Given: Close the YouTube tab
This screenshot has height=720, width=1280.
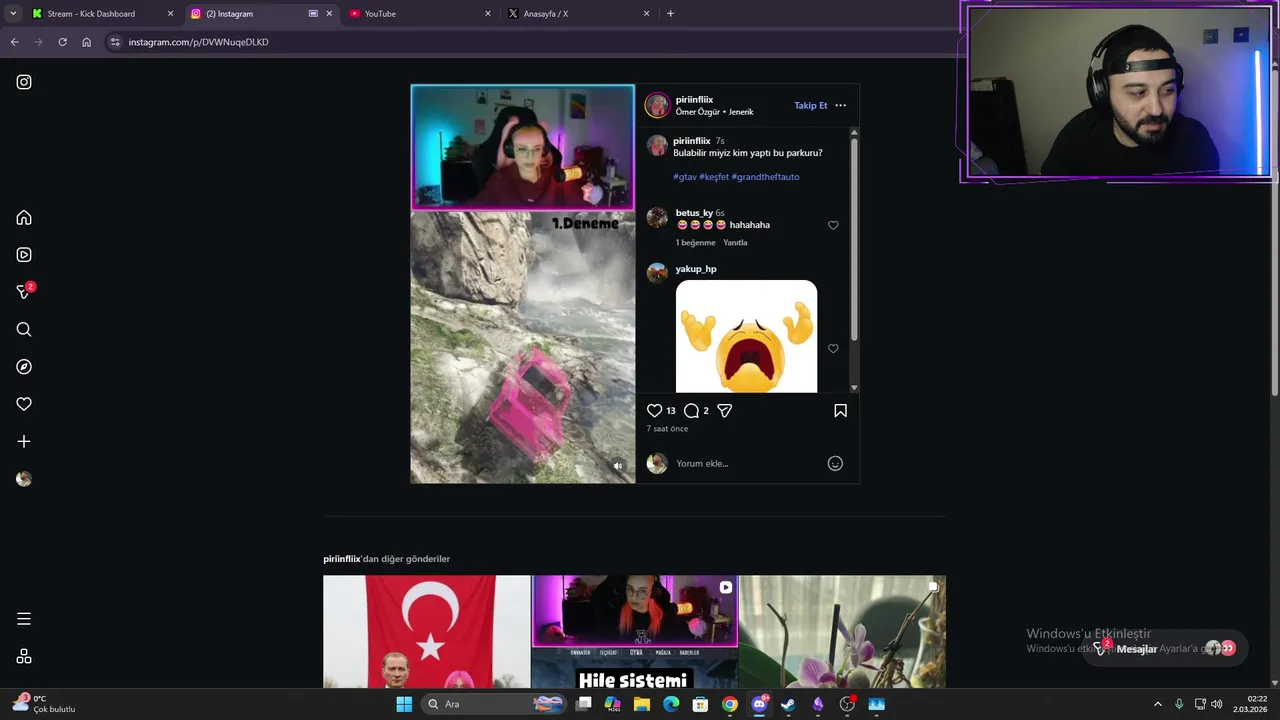Looking at the screenshot, I should coord(488,14).
